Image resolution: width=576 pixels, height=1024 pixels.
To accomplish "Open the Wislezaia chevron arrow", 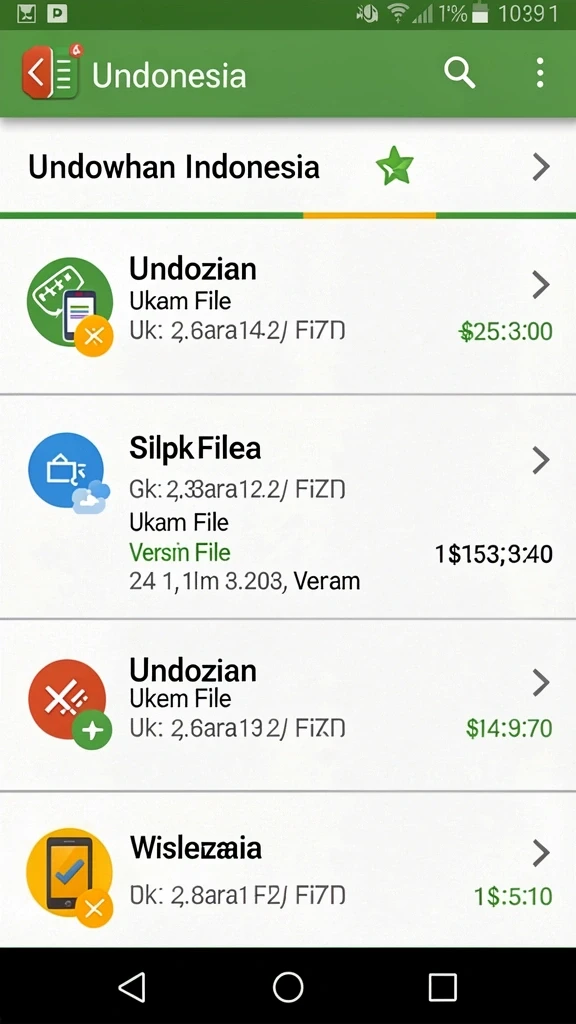I will click(x=541, y=853).
